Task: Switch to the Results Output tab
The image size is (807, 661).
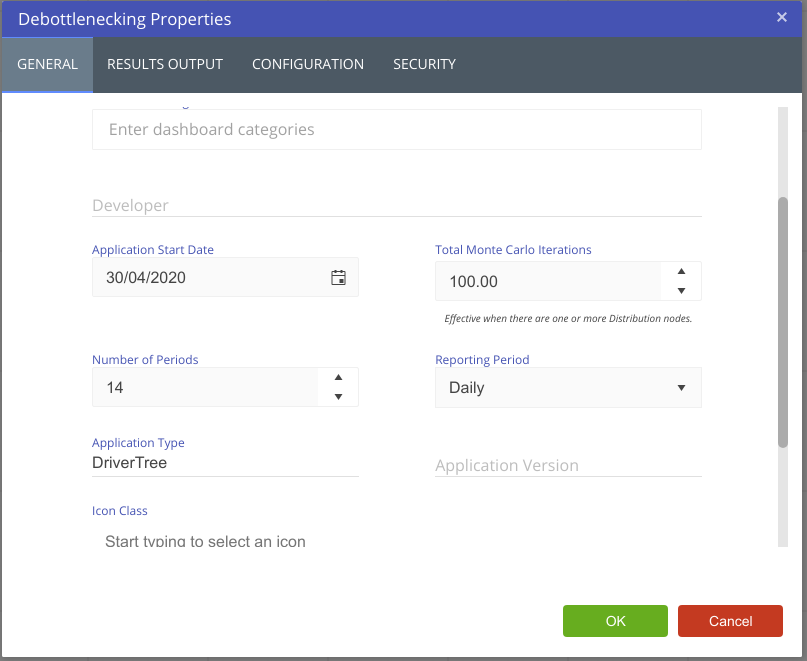Action: [165, 64]
